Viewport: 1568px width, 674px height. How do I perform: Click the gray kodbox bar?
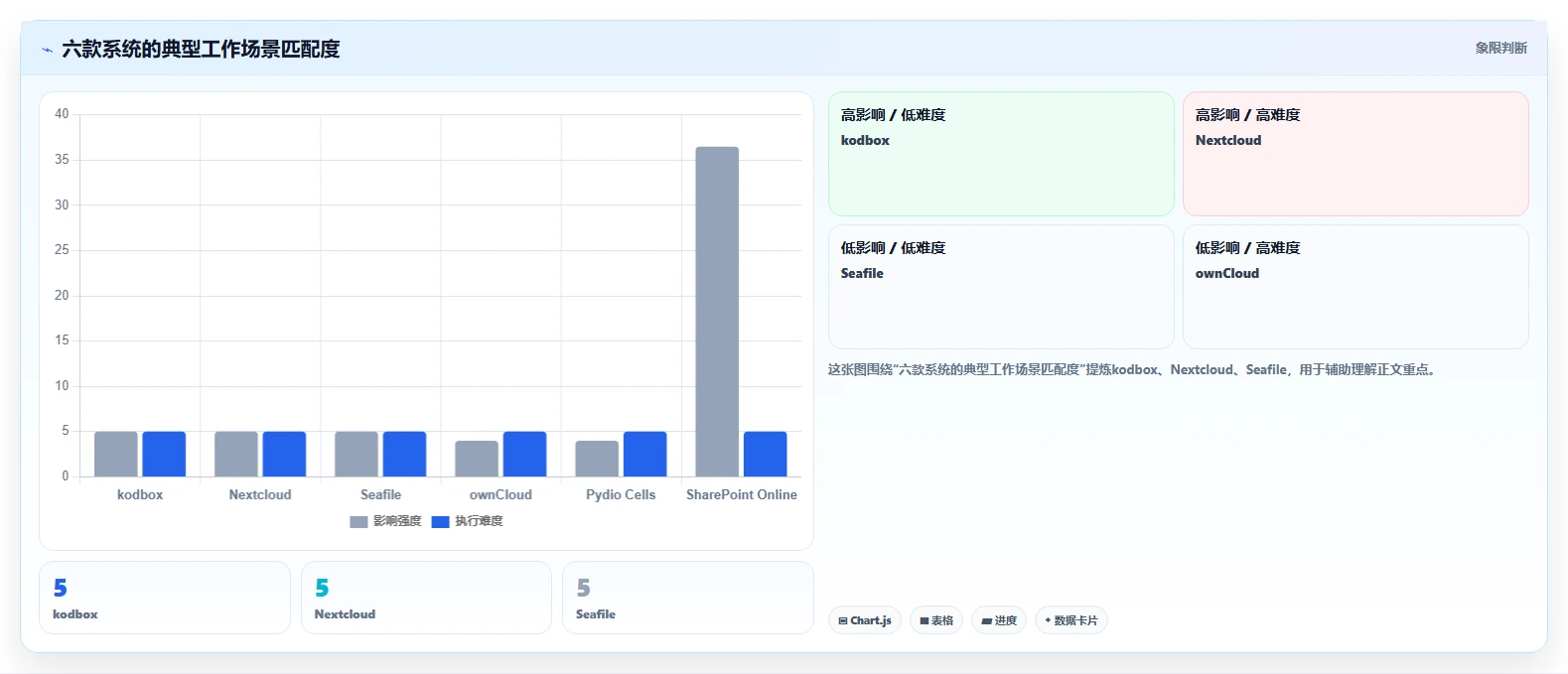click(x=116, y=454)
